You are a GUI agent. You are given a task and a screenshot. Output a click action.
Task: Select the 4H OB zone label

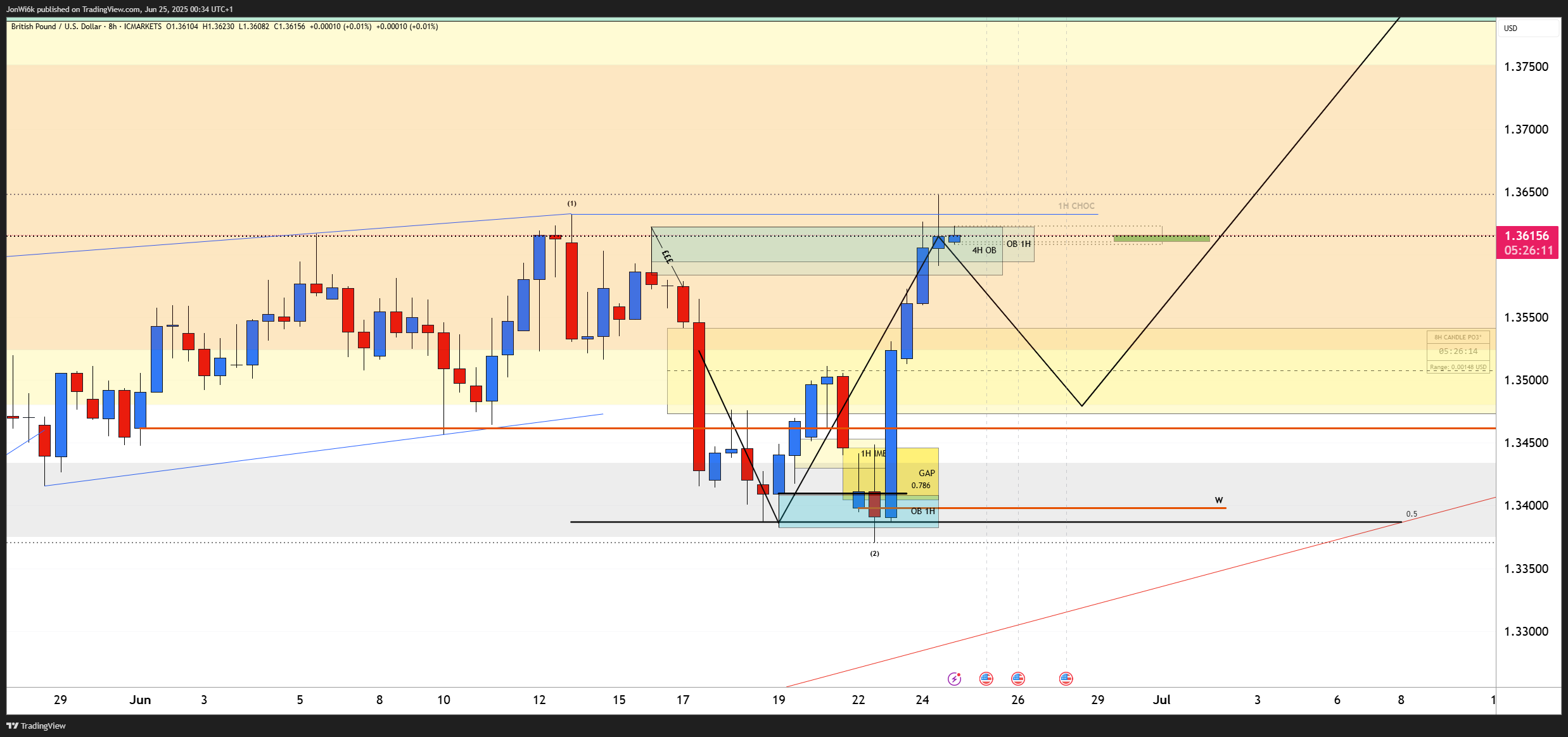984,251
